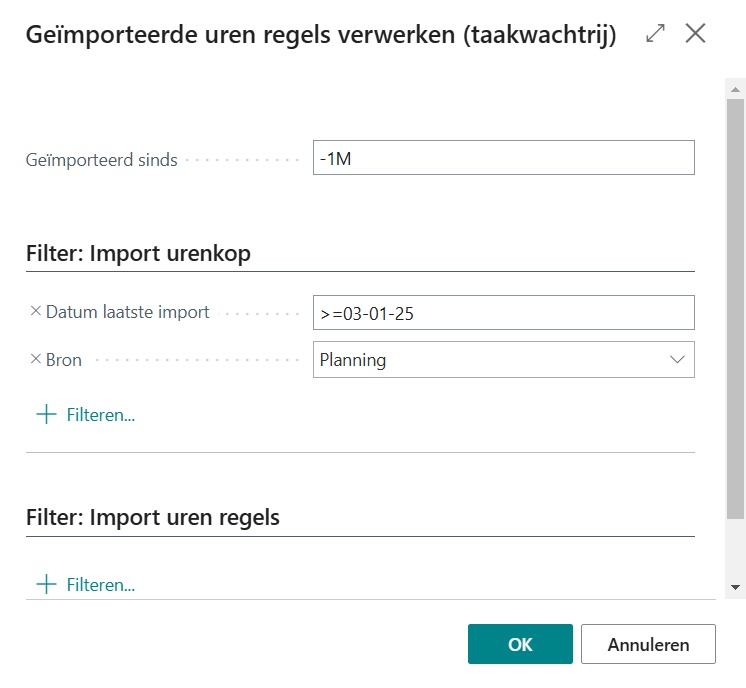Remove the Bron filter
The width and height of the screenshot is (746, 688).
pos(36,360)
